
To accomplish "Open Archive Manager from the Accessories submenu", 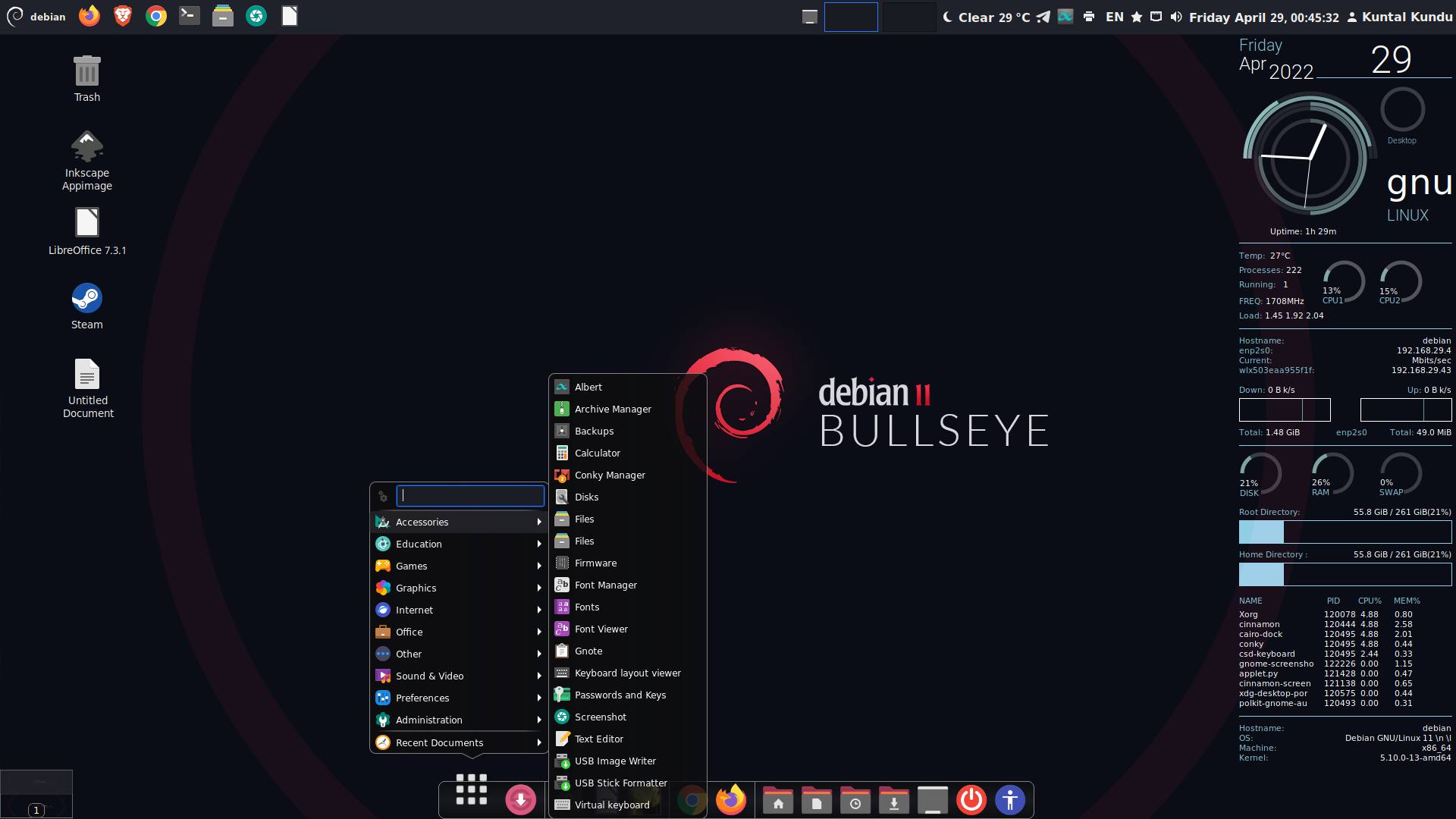I will [x=628, y=409].
